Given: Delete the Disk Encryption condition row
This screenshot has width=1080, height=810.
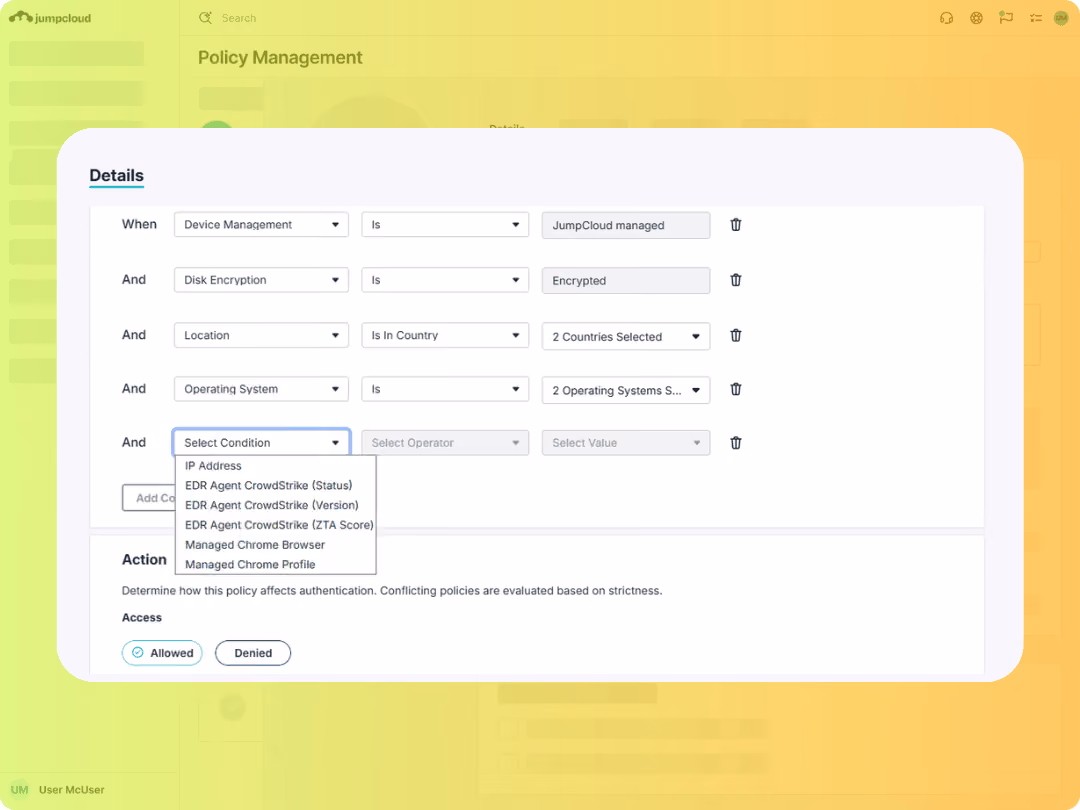Looking at the screenshot, I should pyautogui.click(x=736, y=280).
